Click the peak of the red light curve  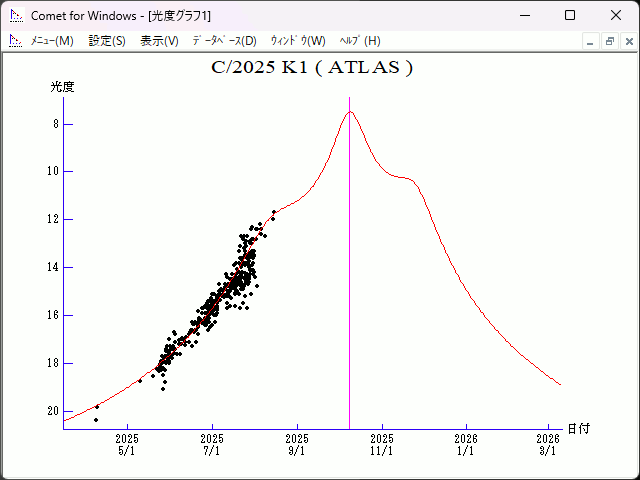tap(349, 111)
